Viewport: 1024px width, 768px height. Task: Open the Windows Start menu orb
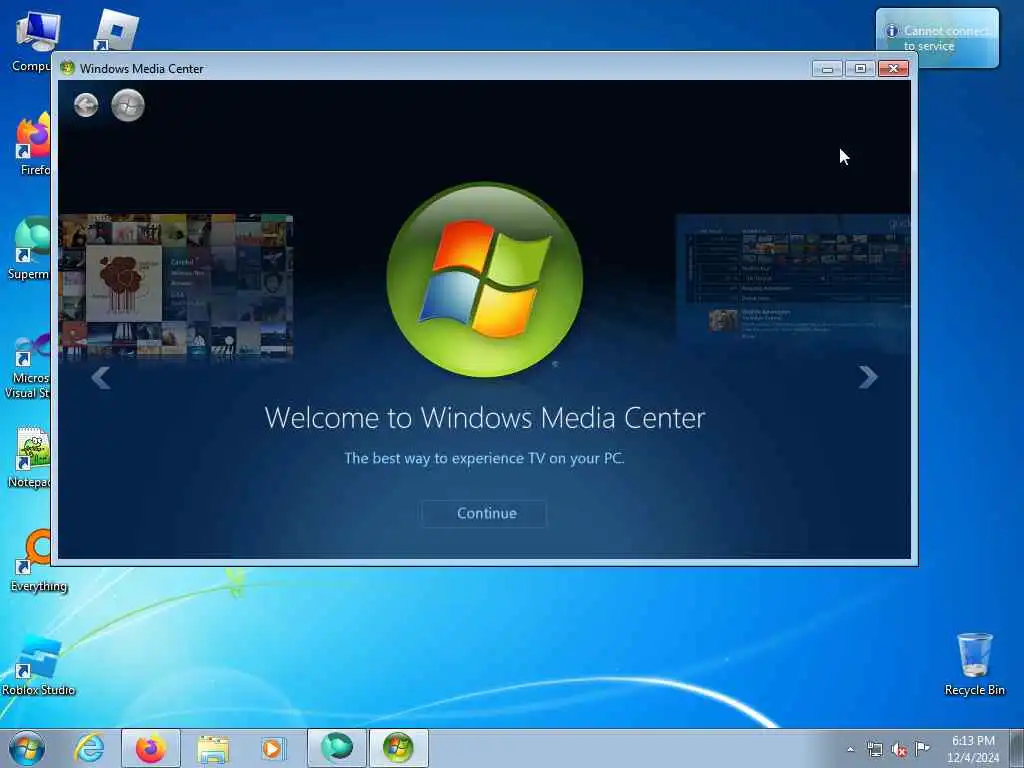pyautogui.click(x=27, y=748)
